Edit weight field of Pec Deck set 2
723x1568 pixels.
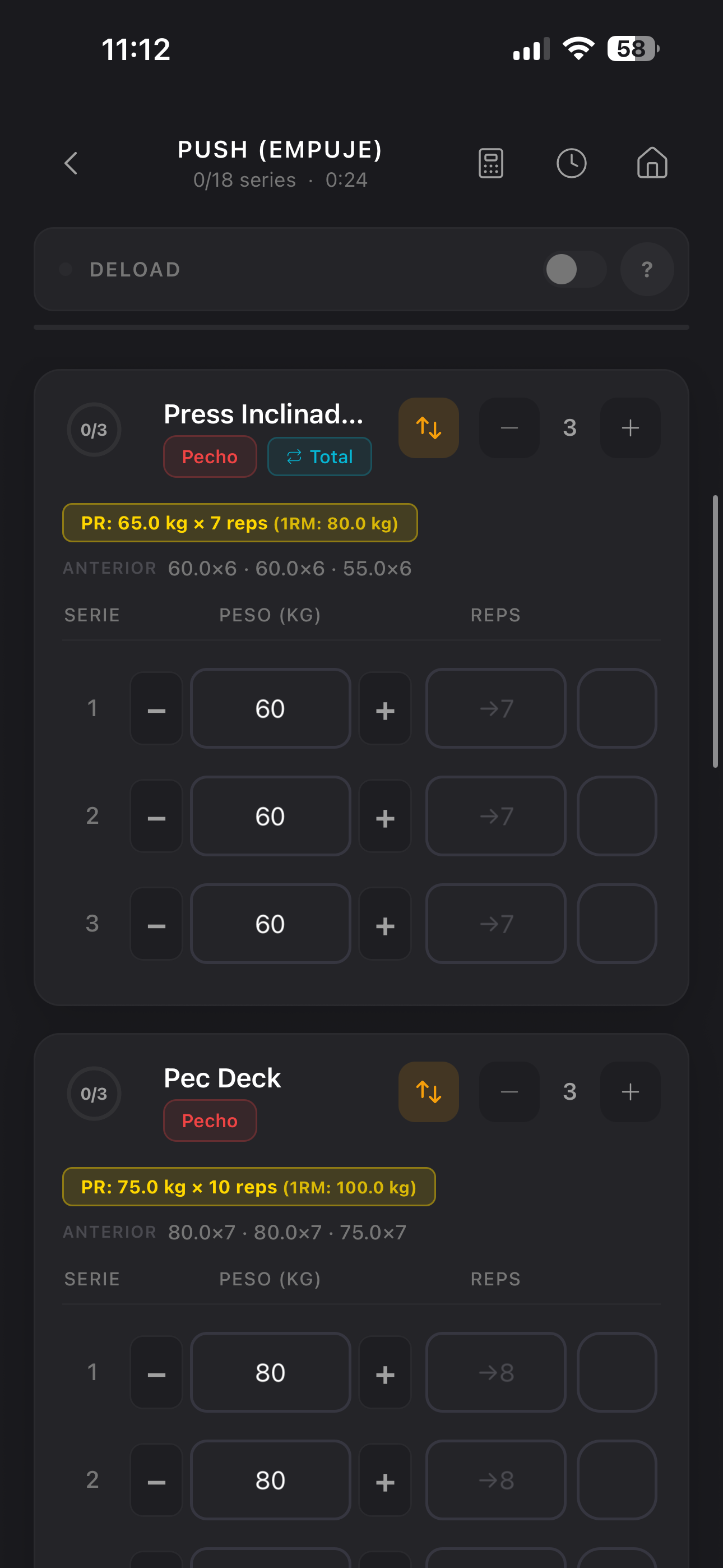(x=270, y=1479)
